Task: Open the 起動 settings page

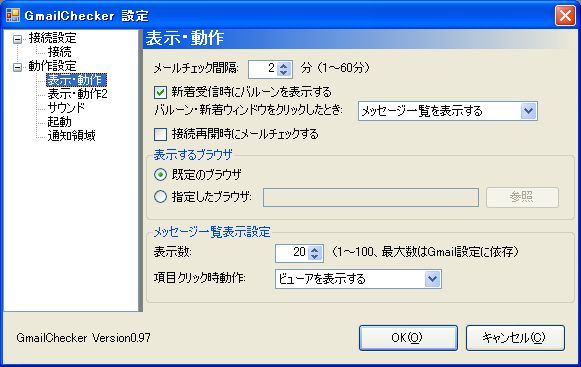Action: pyautogui.click(x=59, y=122)
